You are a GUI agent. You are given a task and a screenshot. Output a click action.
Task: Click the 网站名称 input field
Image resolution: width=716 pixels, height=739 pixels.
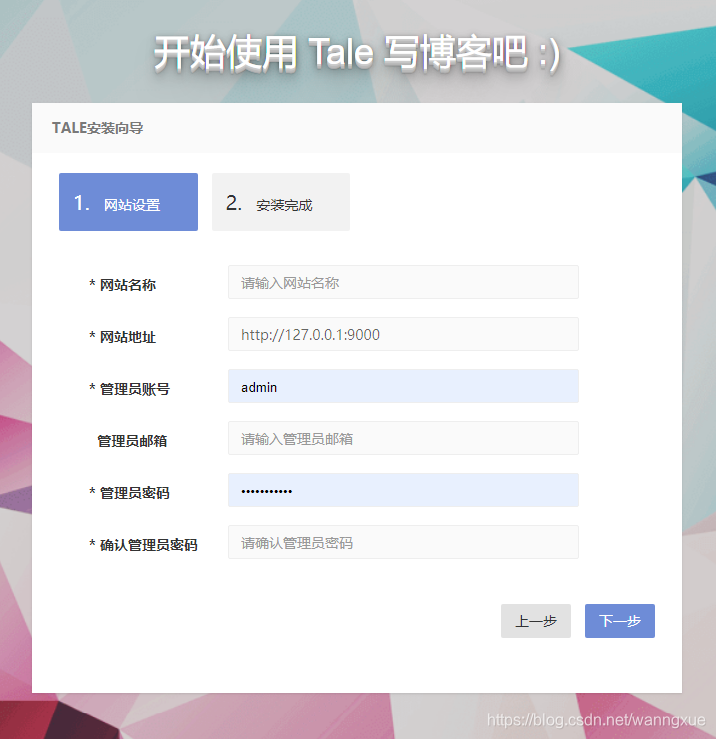(x=403, y=282)
